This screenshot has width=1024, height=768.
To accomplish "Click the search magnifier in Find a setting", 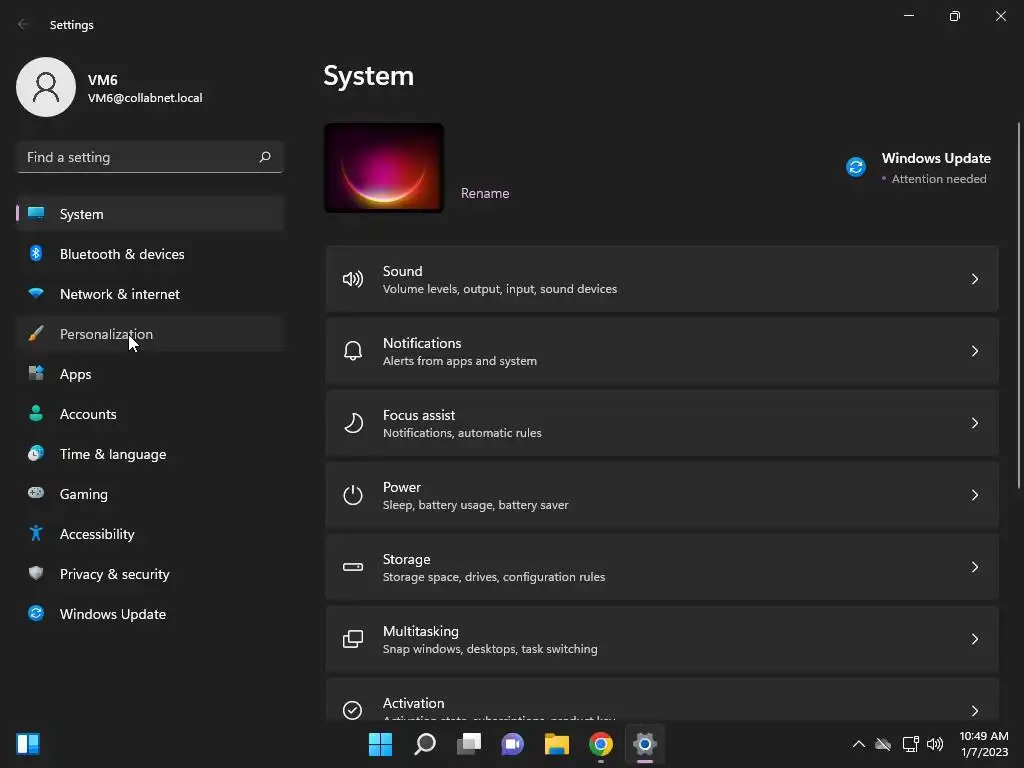I will (264, 157).
